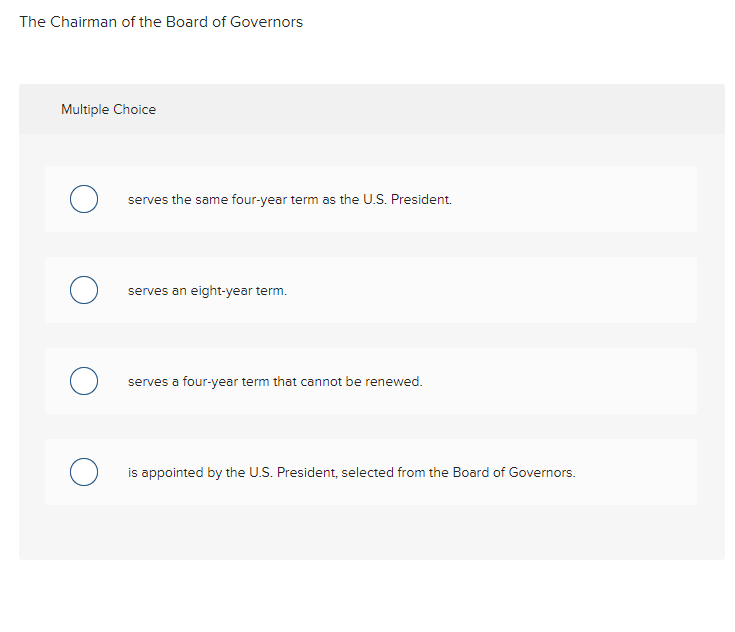
Task: Click the word 'same' in the first answer
Action: click(210, 200)
